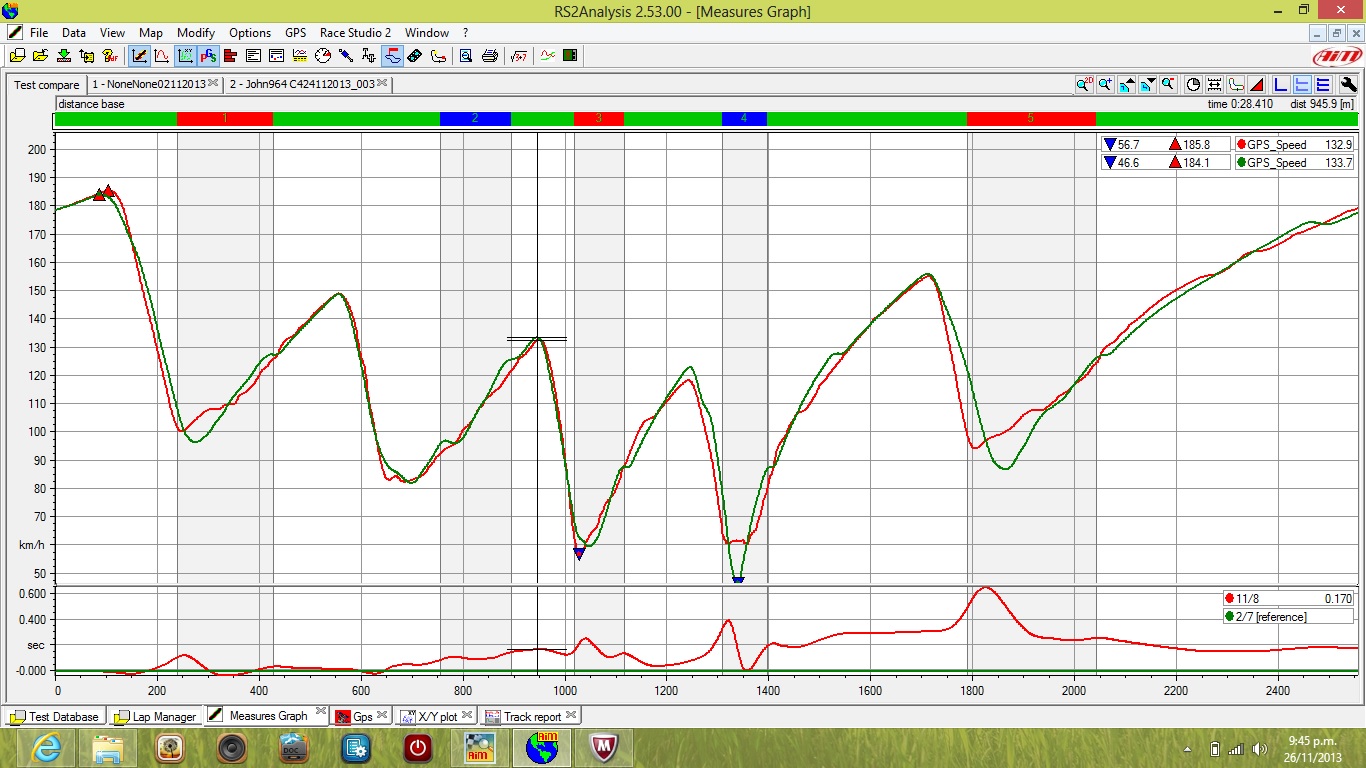
Task: Select sector 1 red segment marker
Action: (224, 119)
